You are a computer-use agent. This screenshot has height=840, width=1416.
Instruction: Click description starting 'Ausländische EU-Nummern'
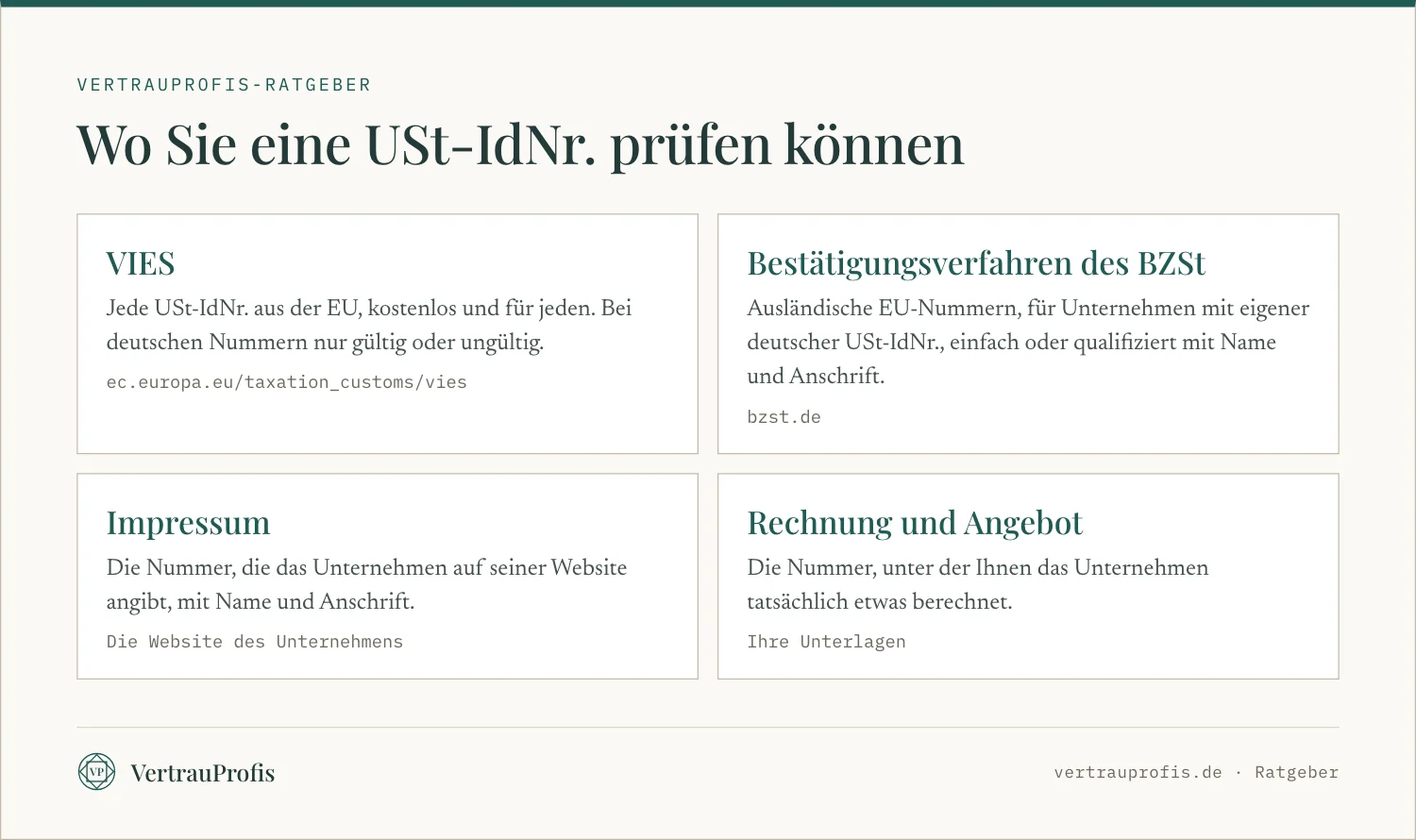coord(1028,342)
